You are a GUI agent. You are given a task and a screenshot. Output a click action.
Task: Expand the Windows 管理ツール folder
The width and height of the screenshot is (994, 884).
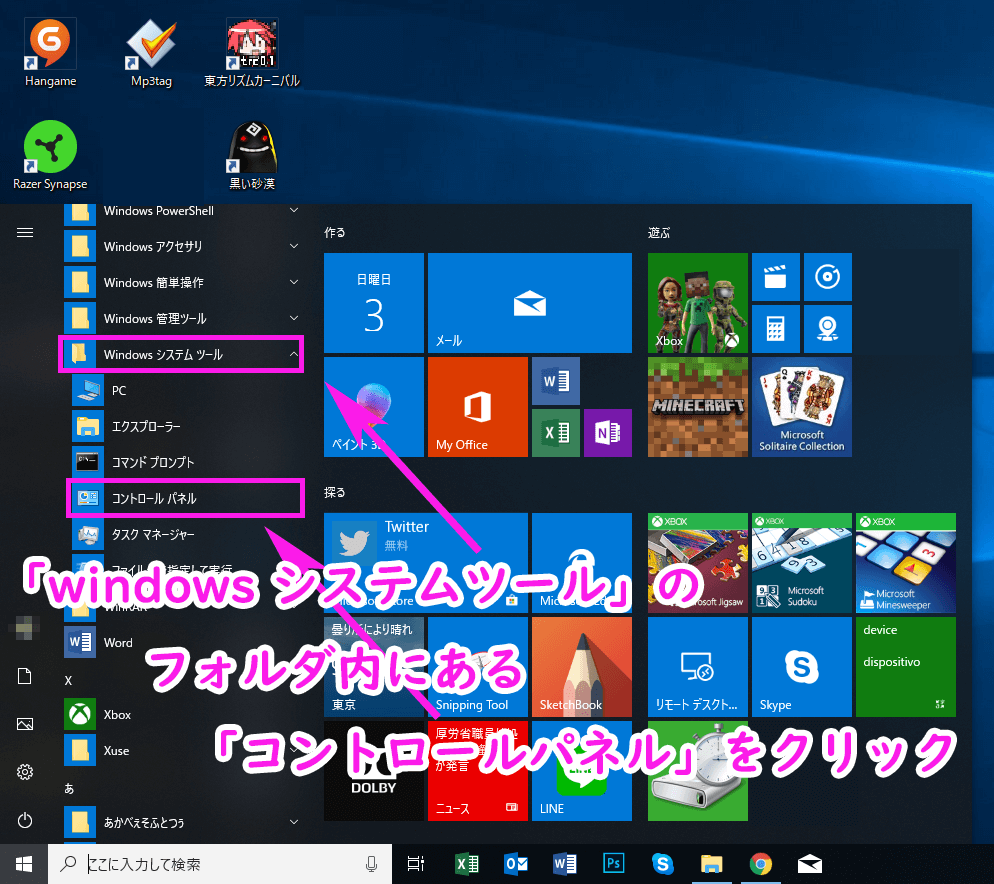pos(184,318)
